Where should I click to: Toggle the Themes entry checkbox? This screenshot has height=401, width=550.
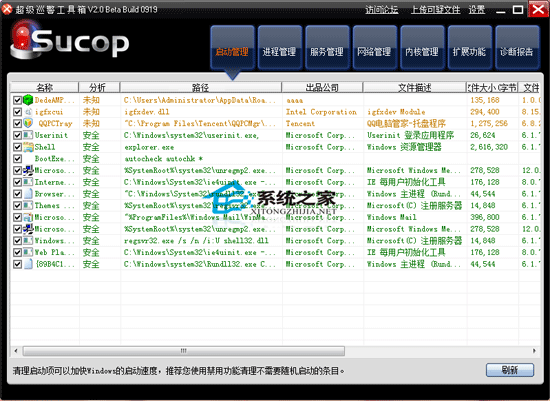click(x=17, y=206)
